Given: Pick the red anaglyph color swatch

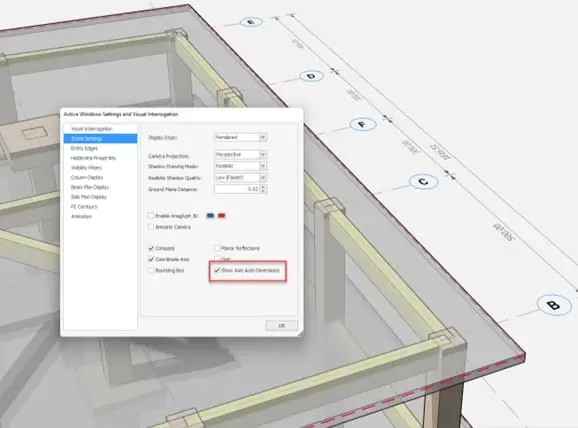Looking at the screenshot, I should click(221, 216).
